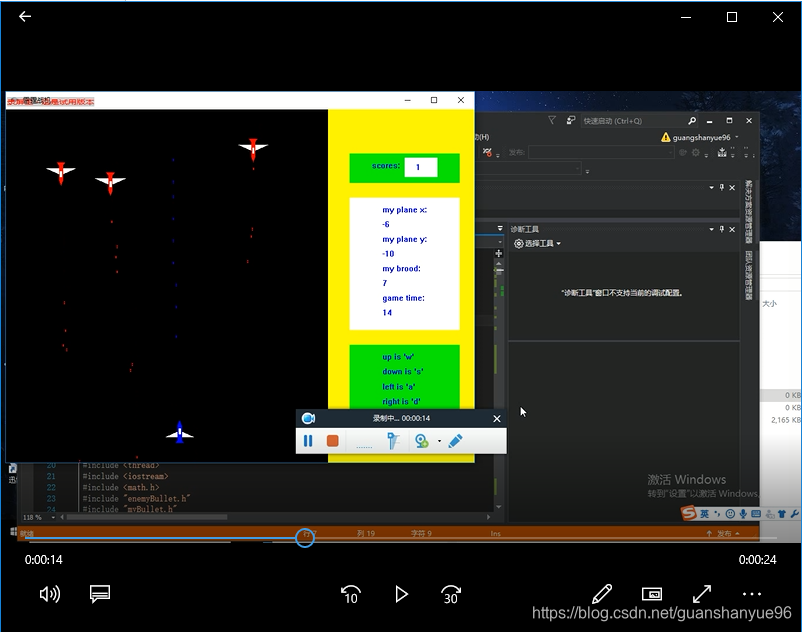Skip back 10 seconds in video
The width and height of the screenshot is (802, 632).
pyautogui.click(x=350, y=594)
